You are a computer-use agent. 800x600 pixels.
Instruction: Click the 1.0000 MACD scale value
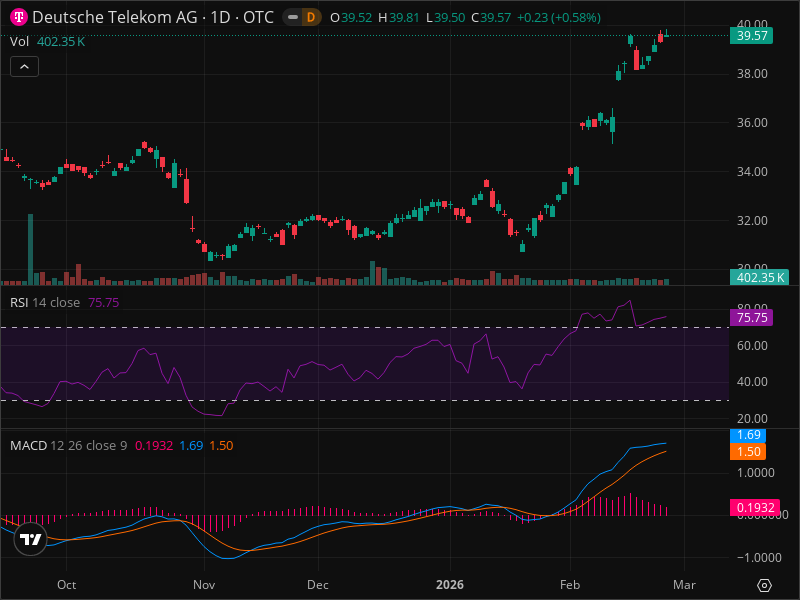tap(756, 472)
